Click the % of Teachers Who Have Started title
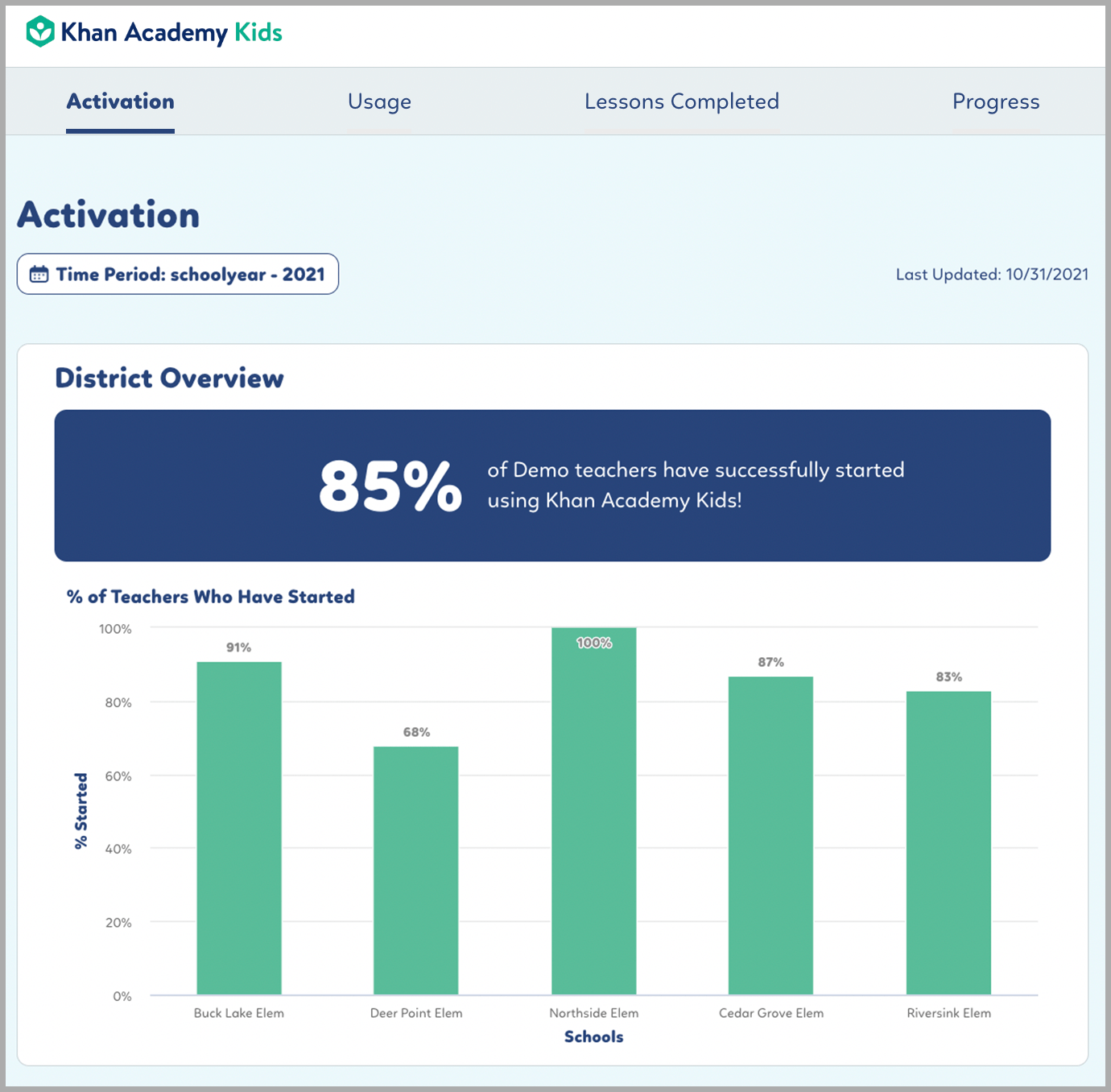The height and width of the screenshot is (1092, 1111). [210, 597]
